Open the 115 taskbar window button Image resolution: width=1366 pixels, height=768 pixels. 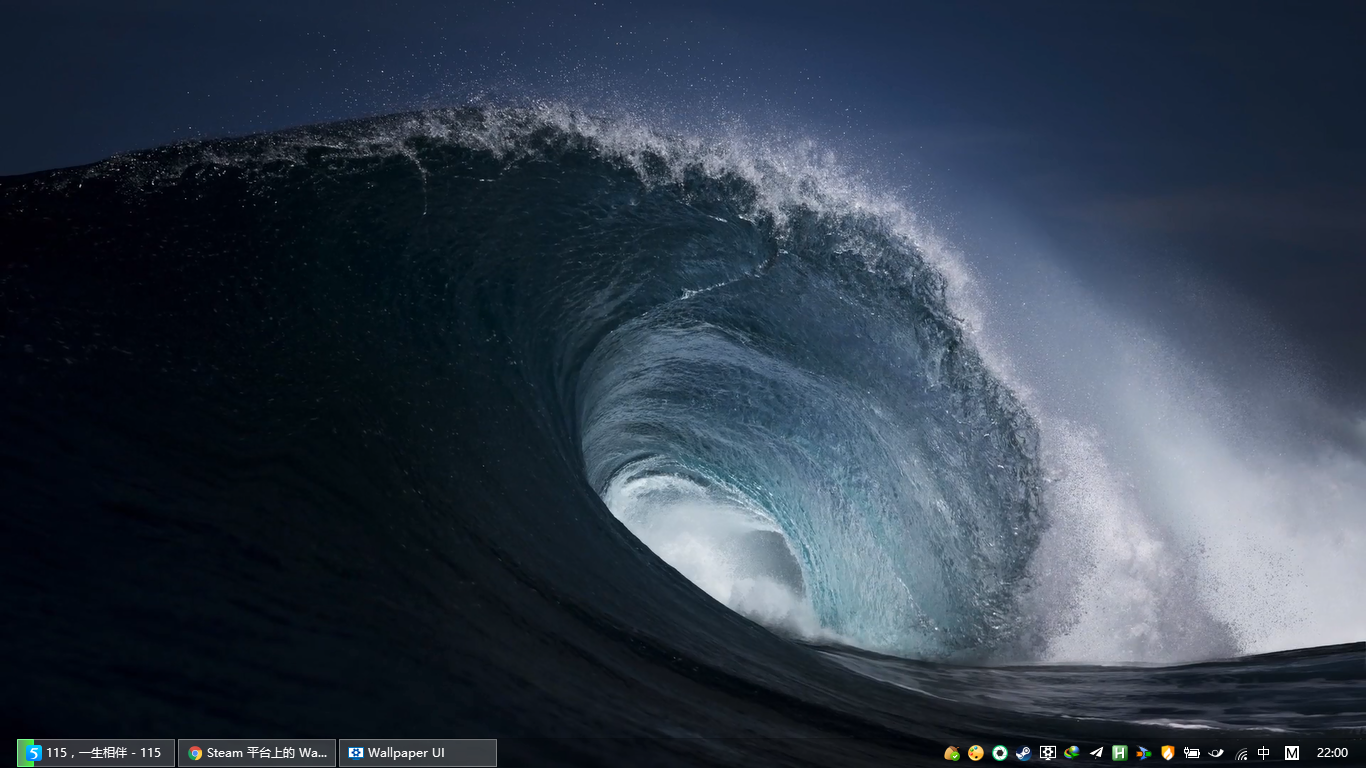(x=96, y=753)
